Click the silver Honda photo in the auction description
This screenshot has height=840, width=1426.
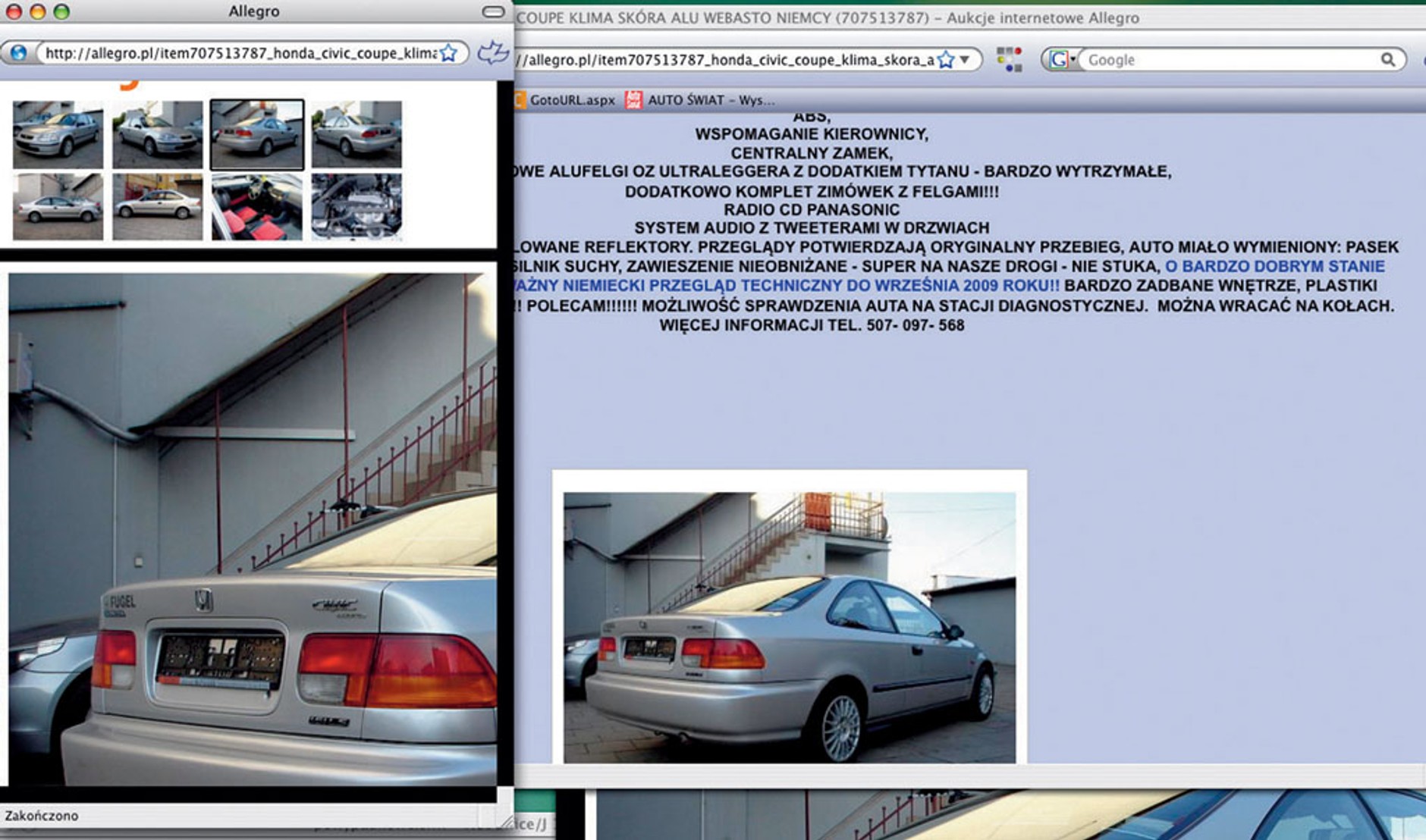click(789, 627)
